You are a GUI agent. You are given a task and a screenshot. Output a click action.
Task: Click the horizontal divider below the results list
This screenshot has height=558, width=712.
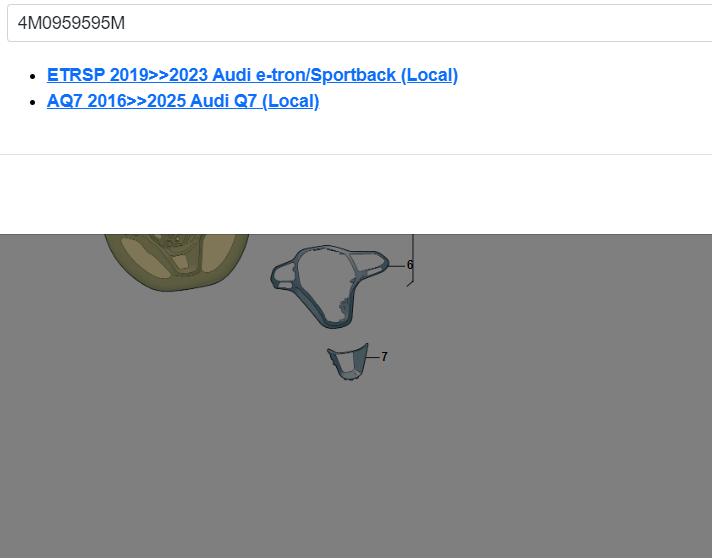pos(356,154)
